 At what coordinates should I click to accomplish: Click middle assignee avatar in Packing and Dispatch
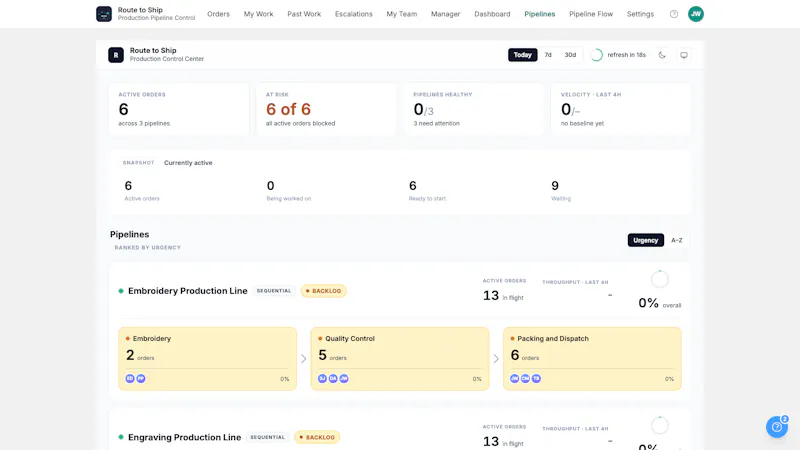click(x=526, y=379)
